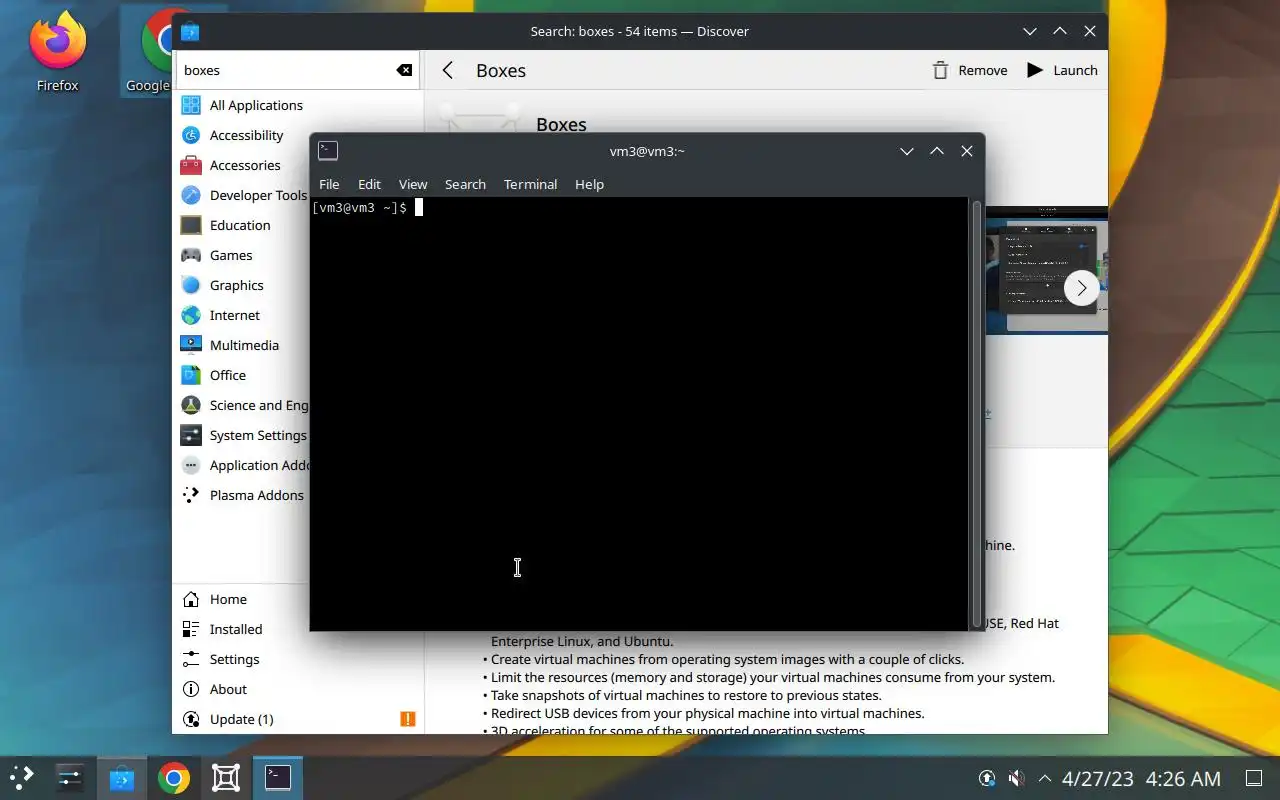The image size is (1280, 800).
Task: Show Installed applications list
Action: pos(242,629)
